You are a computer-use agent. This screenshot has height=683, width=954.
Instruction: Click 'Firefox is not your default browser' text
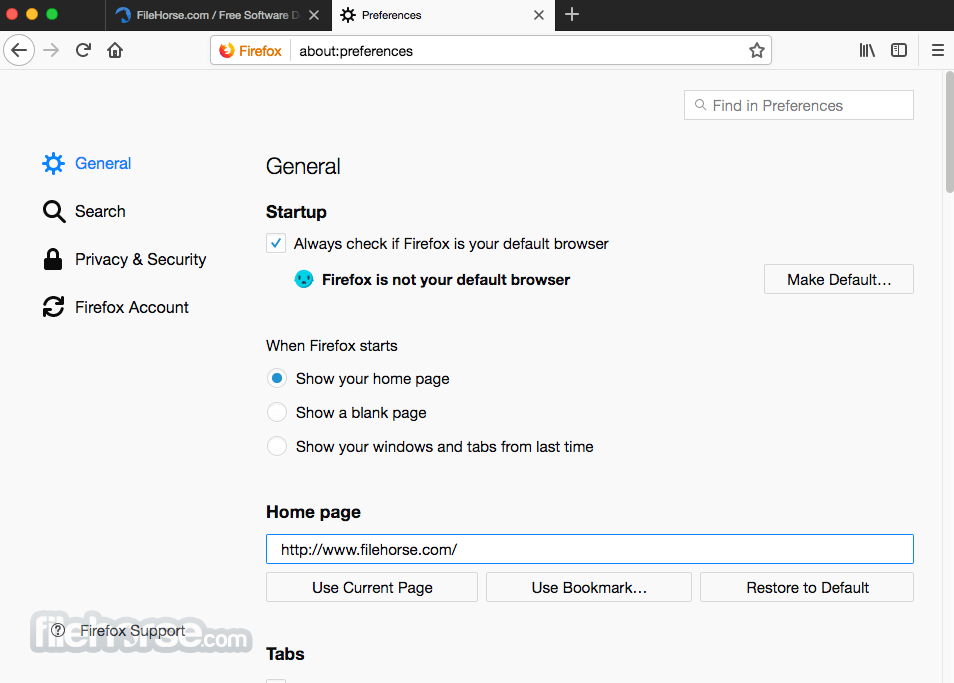point(446,280)
